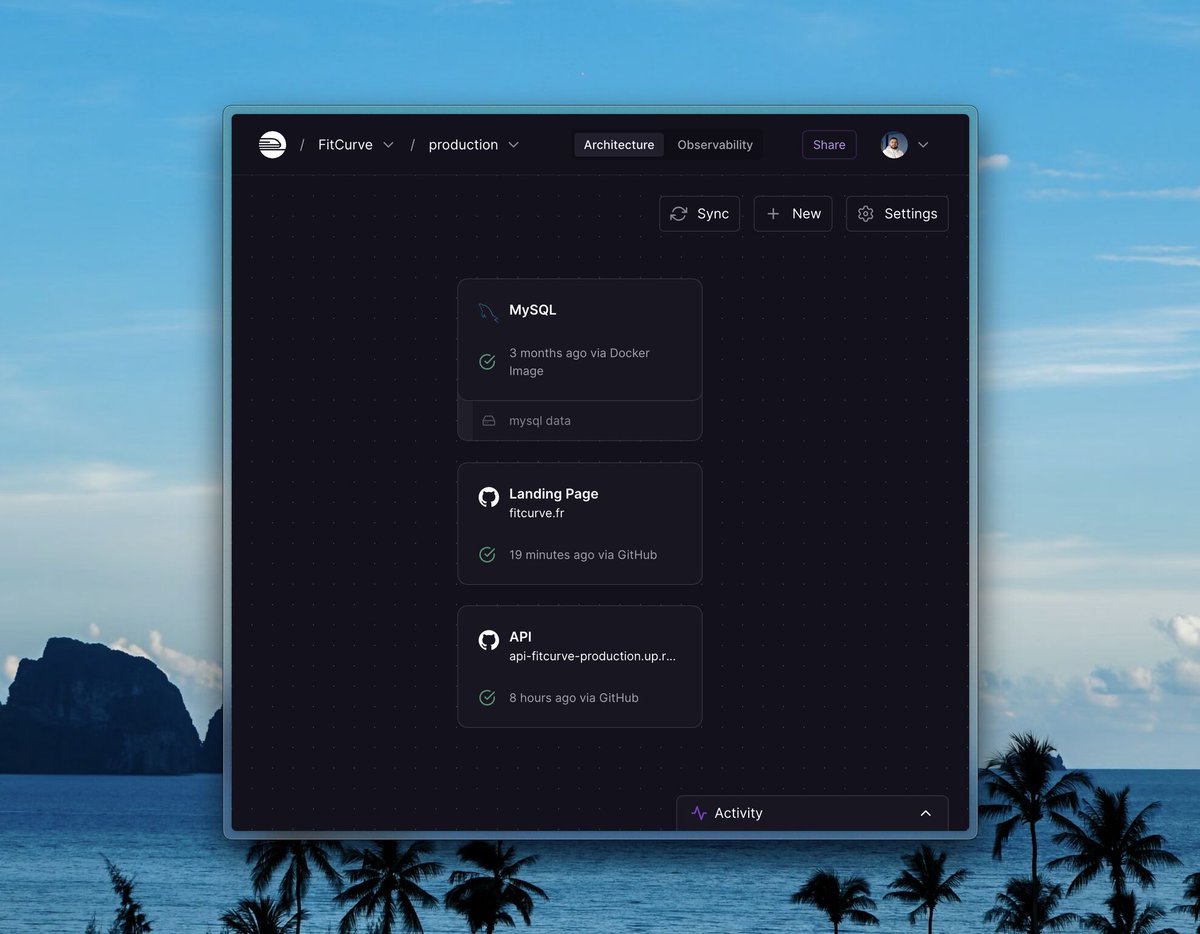Open project Settings
The width and height of the screenshot is (1200, 934).
[x=897, y=214]
